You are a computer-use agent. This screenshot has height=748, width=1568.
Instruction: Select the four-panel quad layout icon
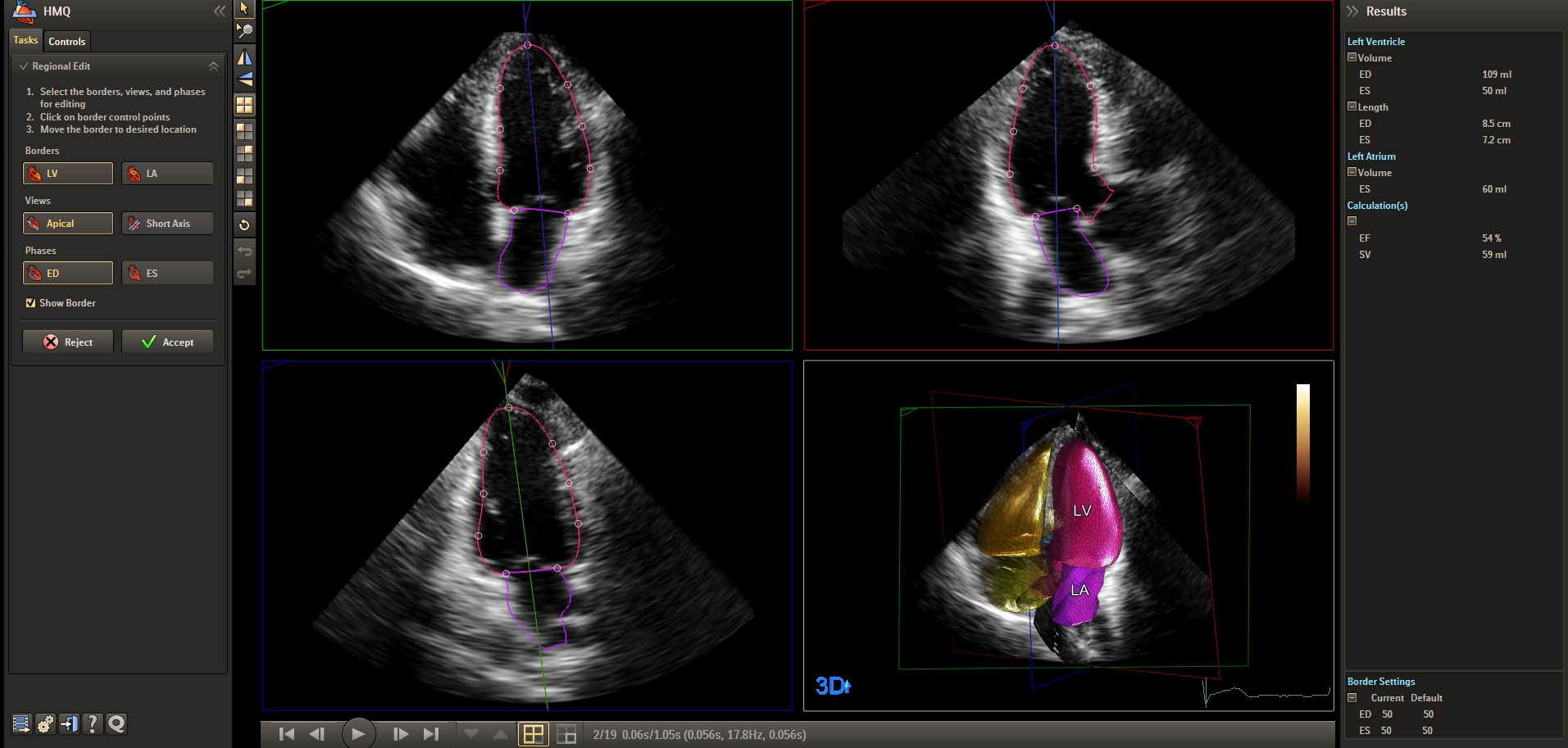tap(244, 105)
